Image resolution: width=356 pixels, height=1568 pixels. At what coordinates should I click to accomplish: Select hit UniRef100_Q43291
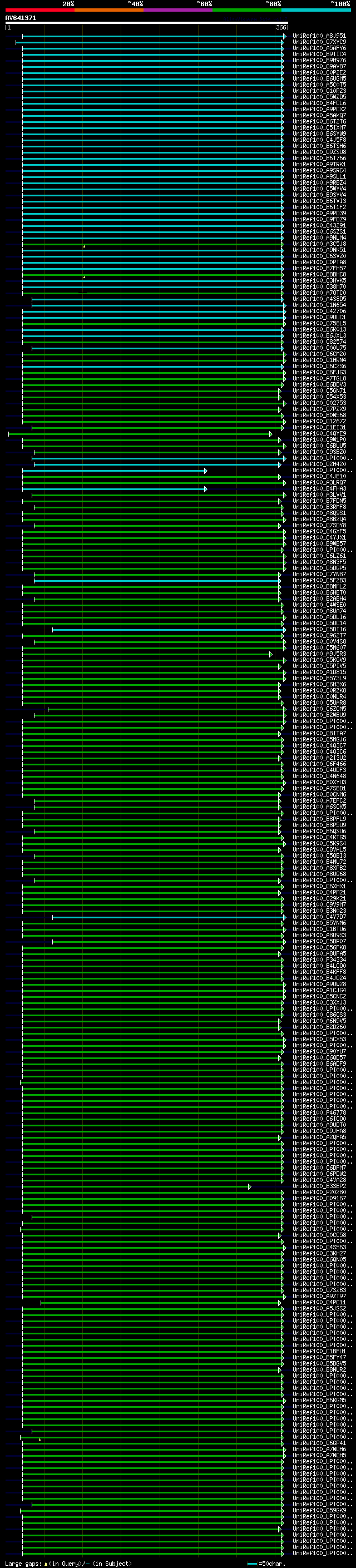(x=319, y=226)
